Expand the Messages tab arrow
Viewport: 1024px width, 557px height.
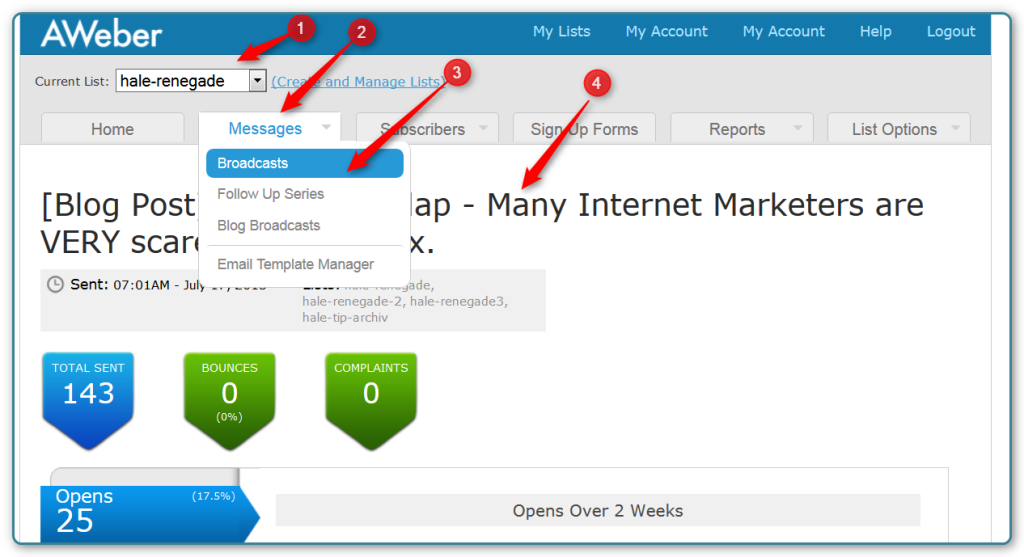coord(327,127)
